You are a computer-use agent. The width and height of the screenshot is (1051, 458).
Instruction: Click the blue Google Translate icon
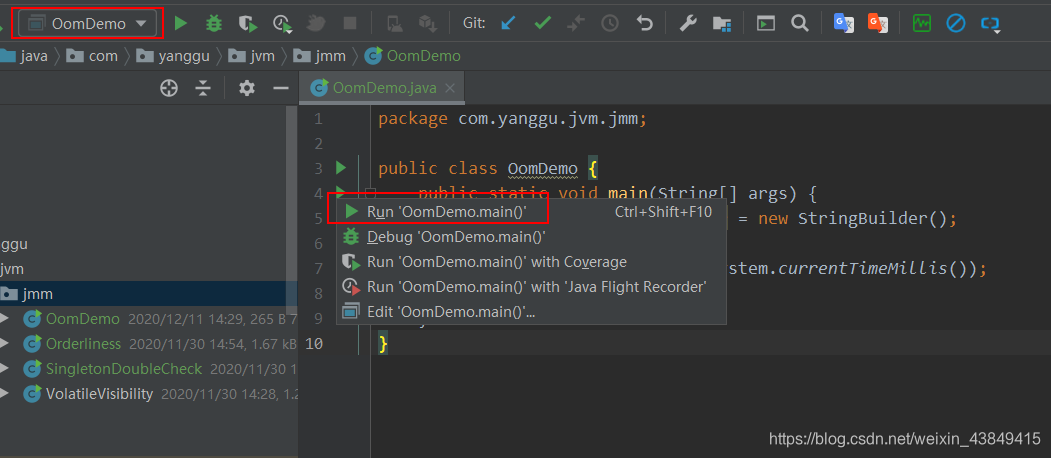(x=843, y=23)
